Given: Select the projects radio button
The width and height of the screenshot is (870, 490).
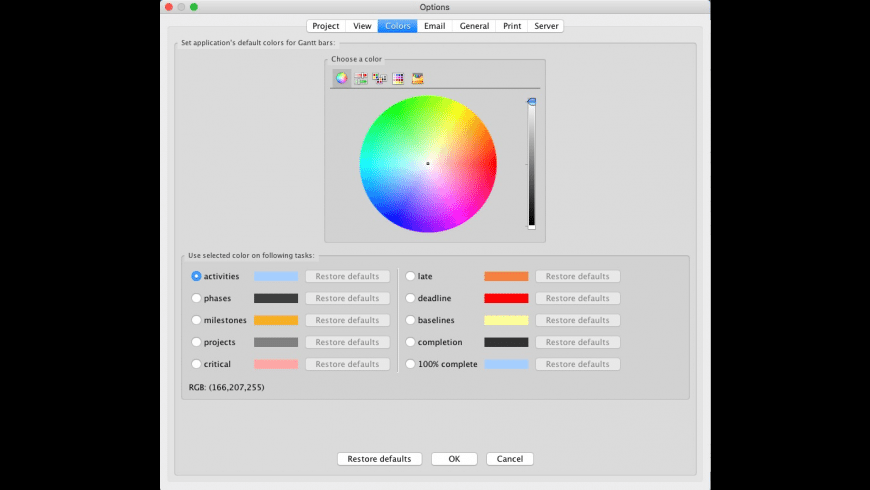Looking at the screenshot, I should click(196, 342).
